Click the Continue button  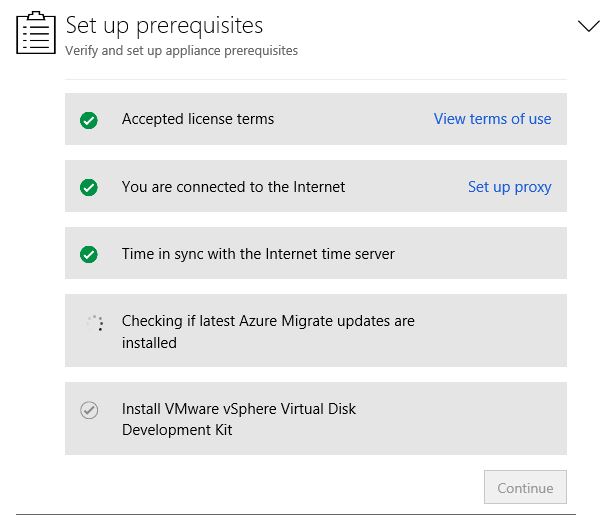pos(525,487)
